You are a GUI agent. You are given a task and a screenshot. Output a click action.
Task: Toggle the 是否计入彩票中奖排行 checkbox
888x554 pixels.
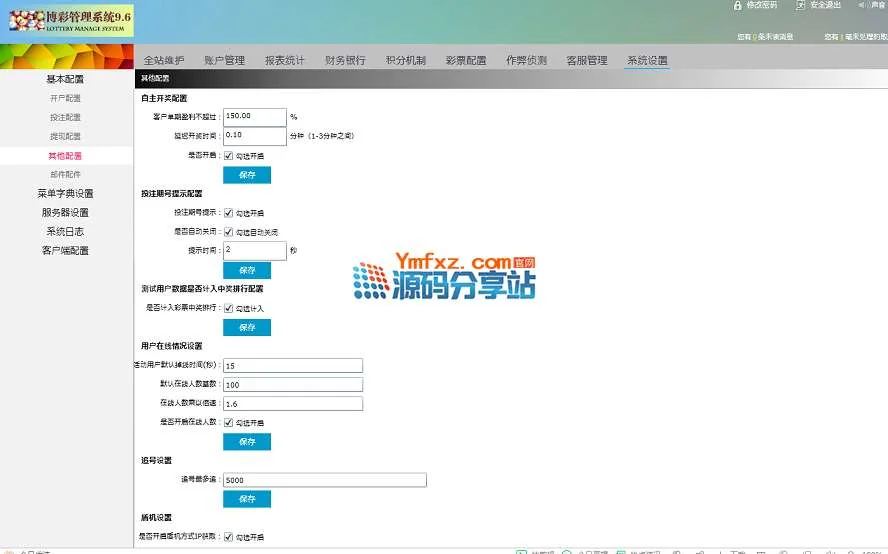tap(229, 308)
